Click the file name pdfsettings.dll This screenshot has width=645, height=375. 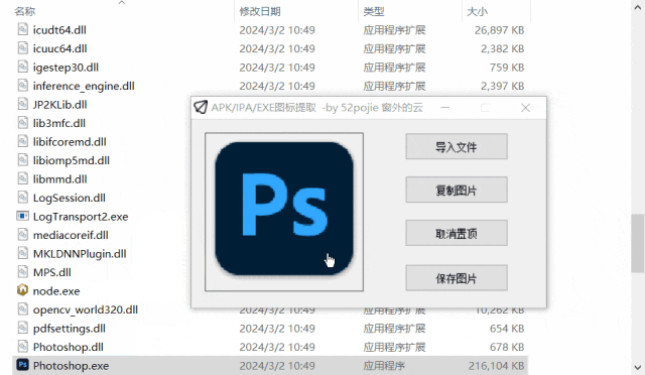[69, 329]
